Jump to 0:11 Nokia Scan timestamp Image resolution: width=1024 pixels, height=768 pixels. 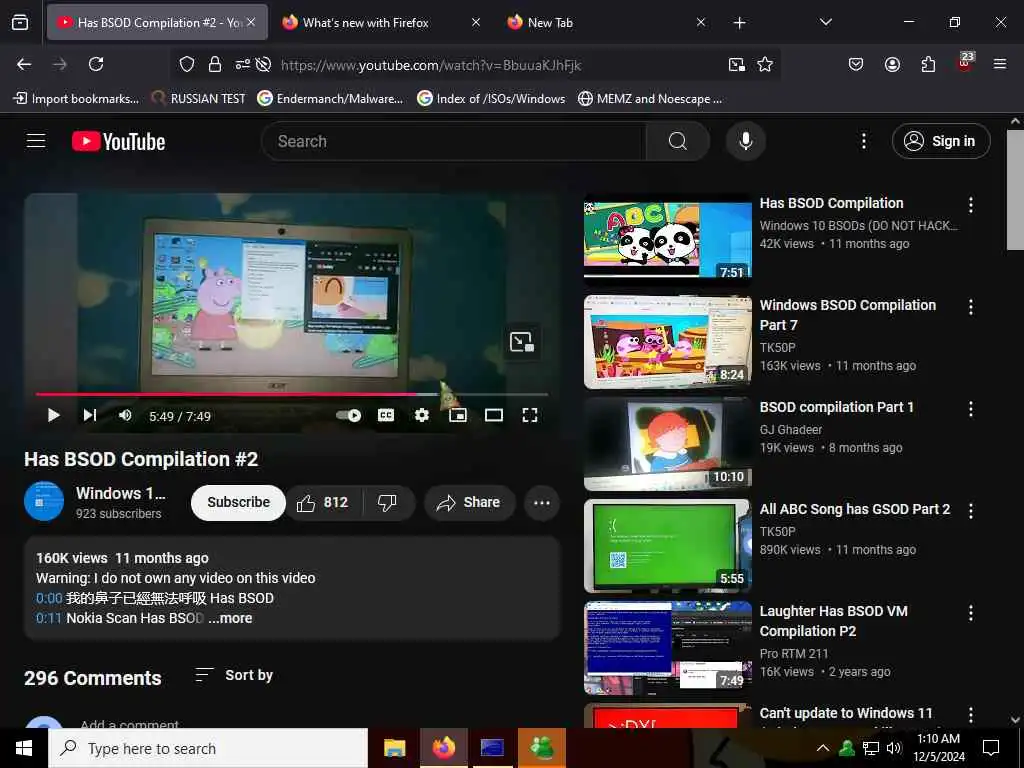(49, 618)
